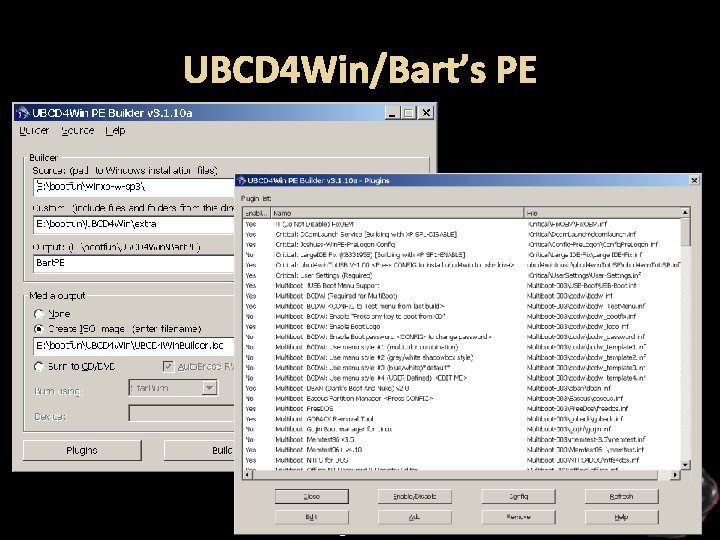Open the Help menu in the main window
This screenshot has width=720, height=540.
115,130
